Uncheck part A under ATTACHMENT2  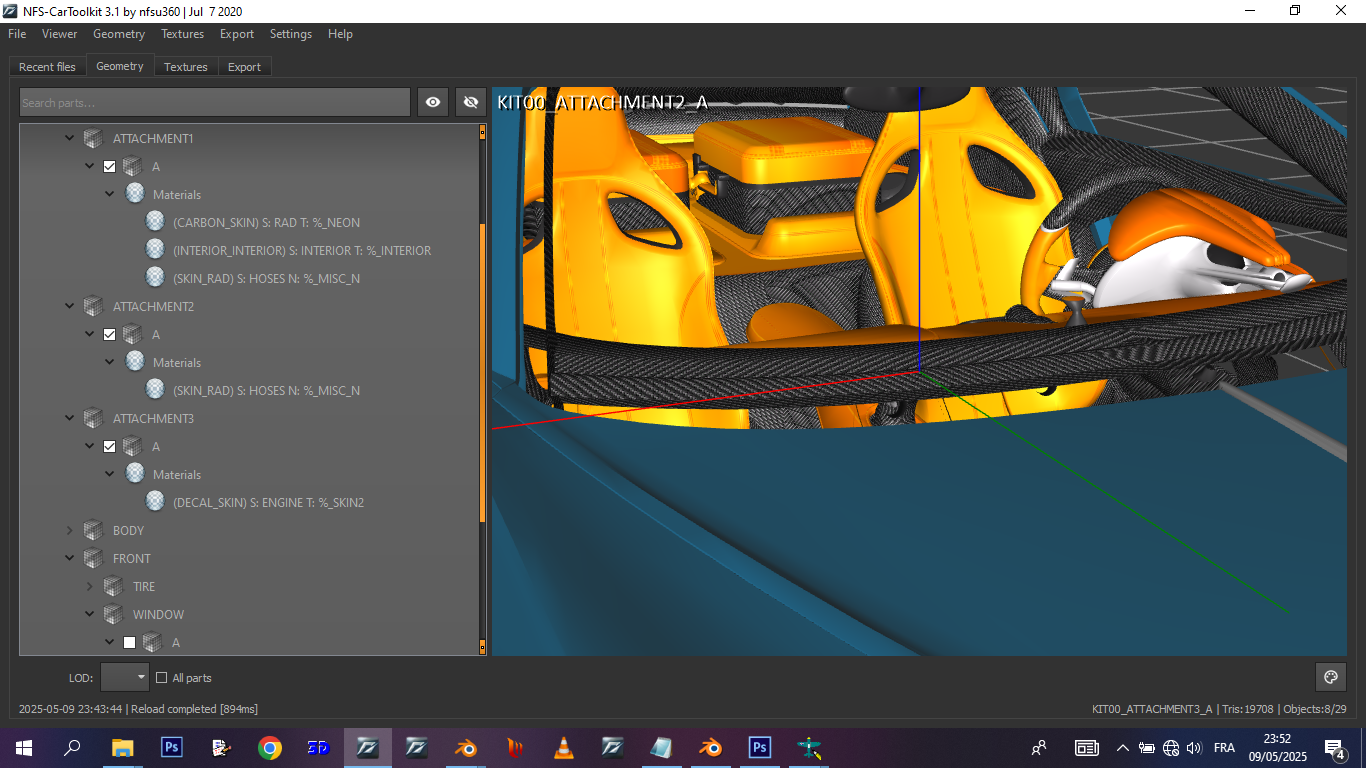[110, 334]
